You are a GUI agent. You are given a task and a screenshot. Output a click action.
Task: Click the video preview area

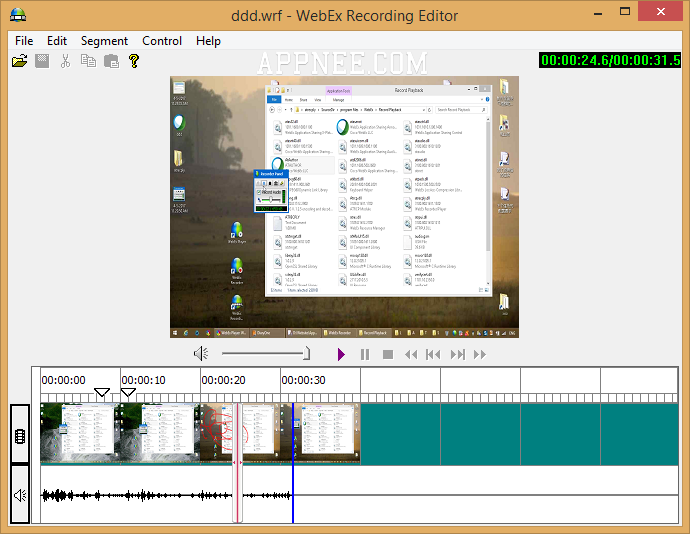[x=344, y=207]
